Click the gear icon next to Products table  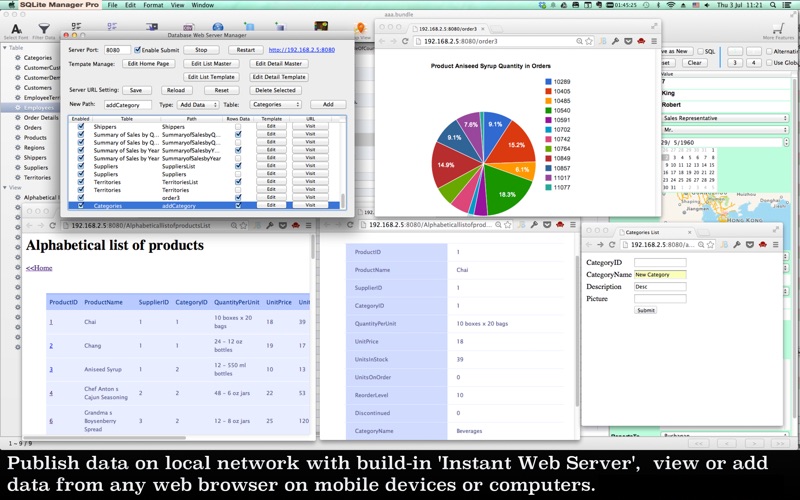click(18, 137)
